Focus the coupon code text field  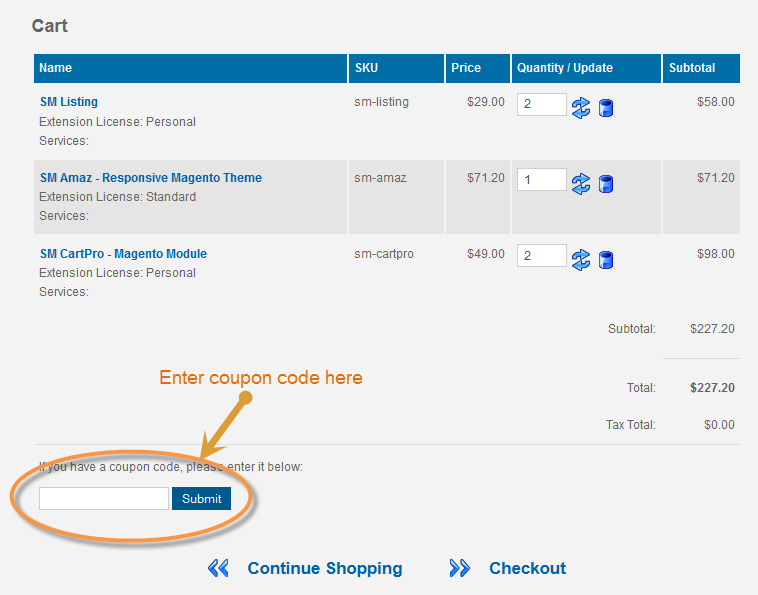(x=104, y=498)
